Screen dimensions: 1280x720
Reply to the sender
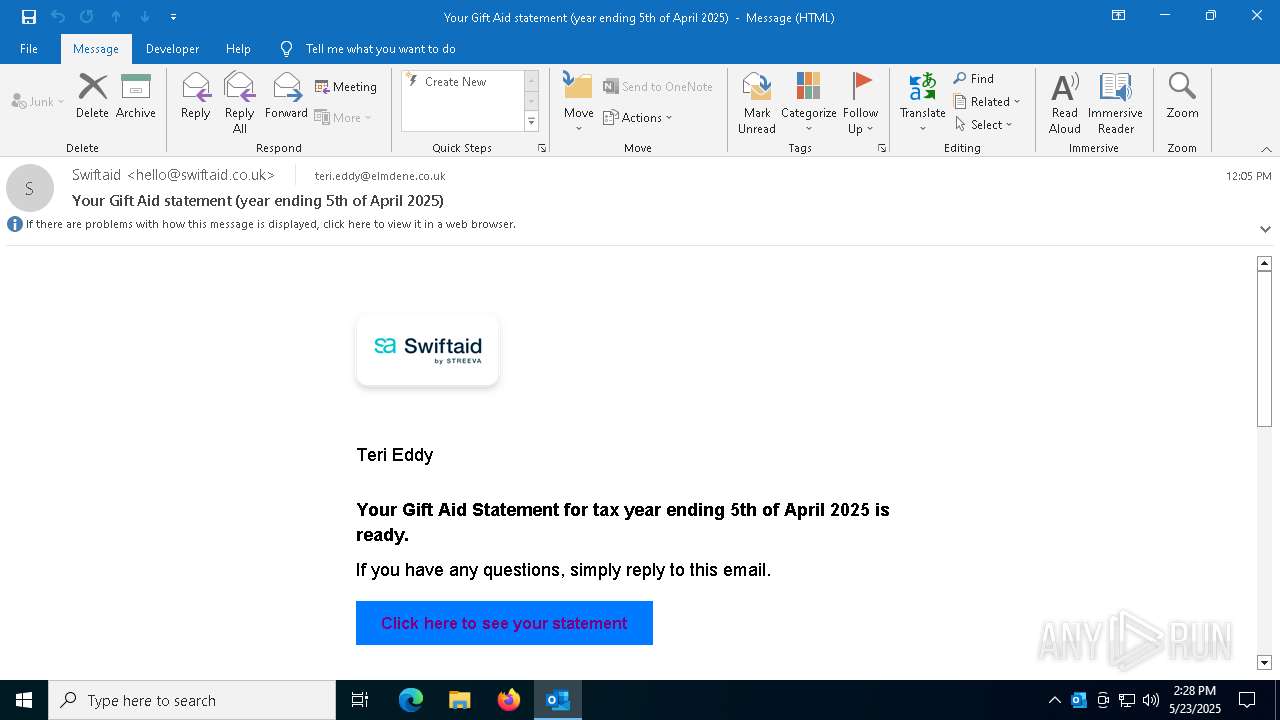pos(196,96)
